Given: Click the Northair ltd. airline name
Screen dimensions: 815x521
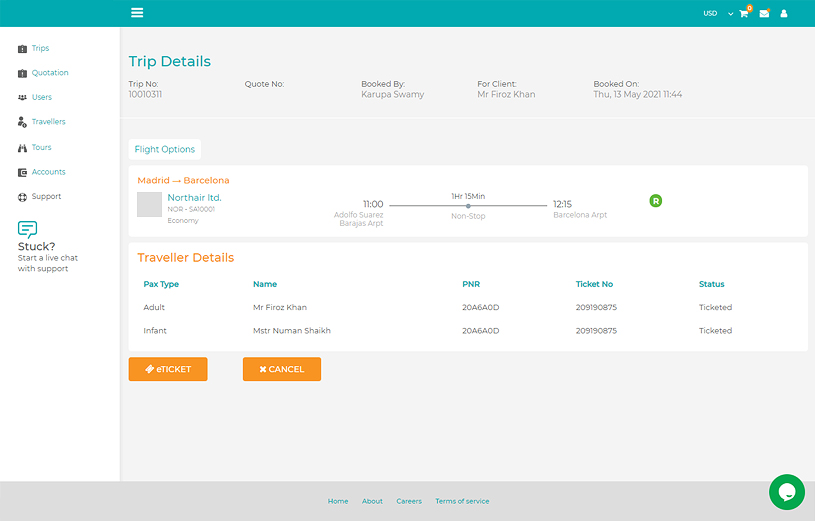Looking at the screenshot, I should (194, 198).
